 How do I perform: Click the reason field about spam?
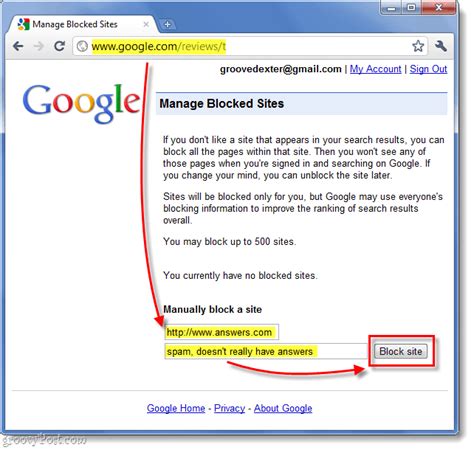(x=266, y=351)
